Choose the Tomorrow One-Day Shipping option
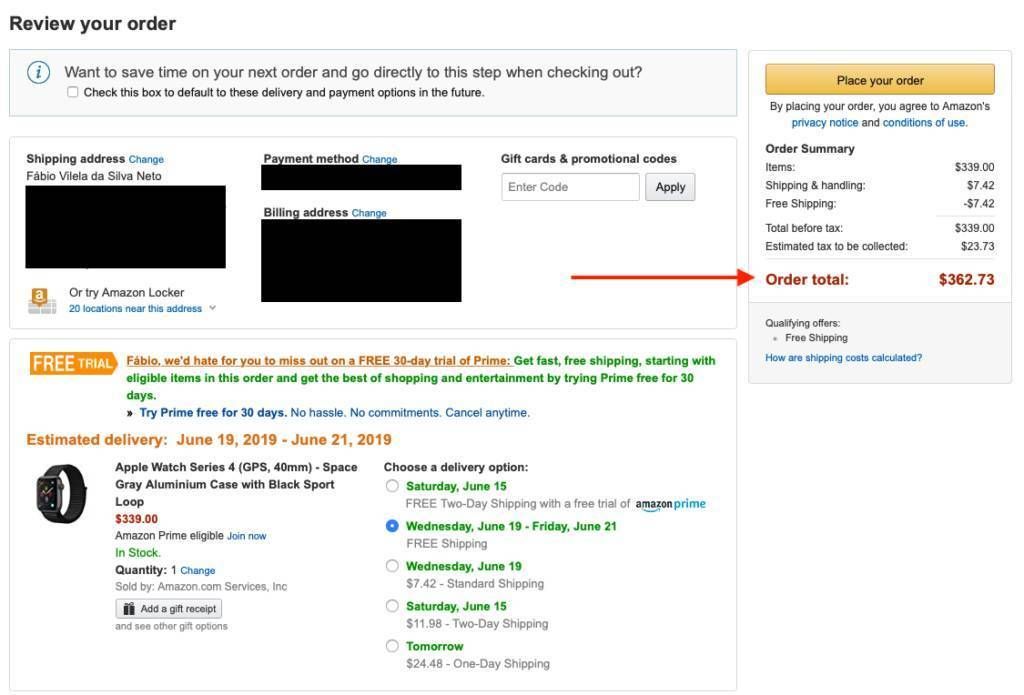This screenshot has width=1024, height=695. point(392,646)
